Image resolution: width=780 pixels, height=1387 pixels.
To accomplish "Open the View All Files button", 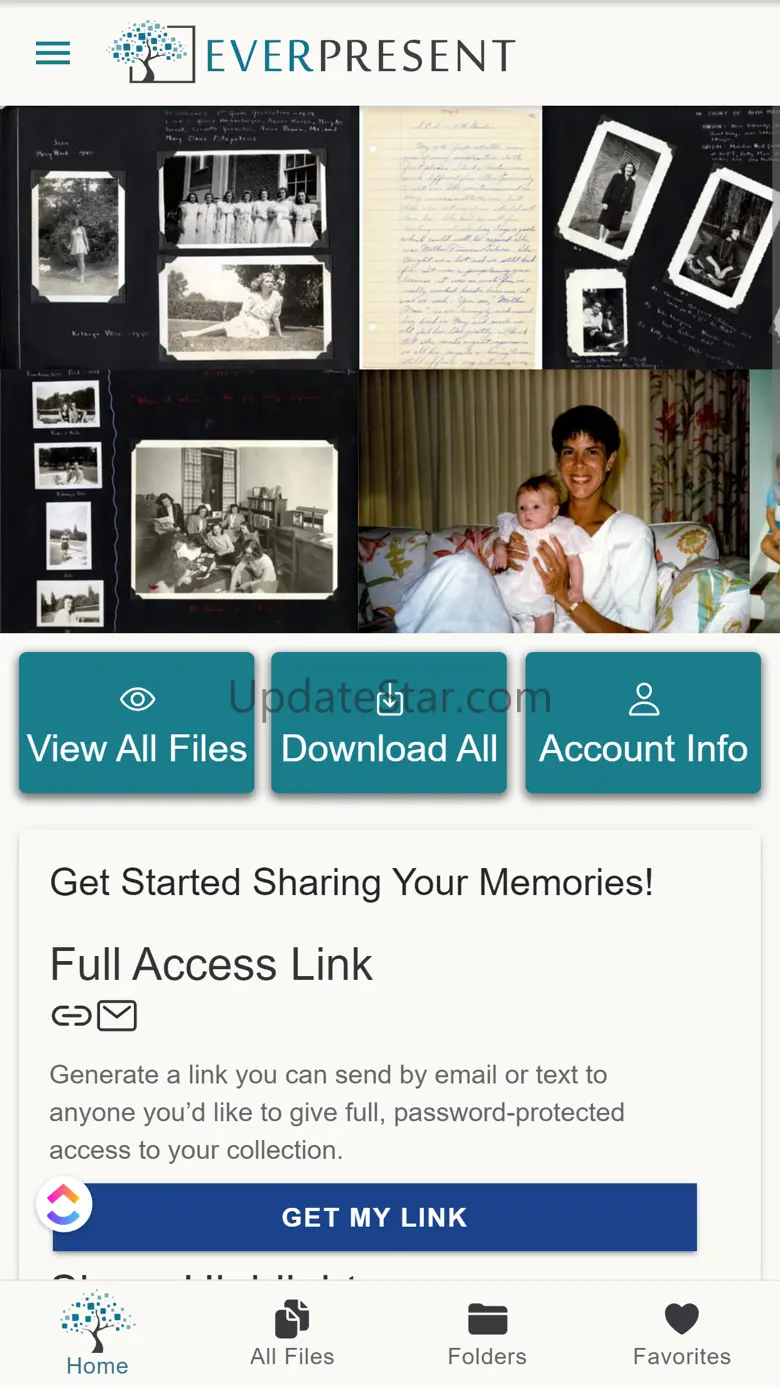I will [x=137, y=747].
